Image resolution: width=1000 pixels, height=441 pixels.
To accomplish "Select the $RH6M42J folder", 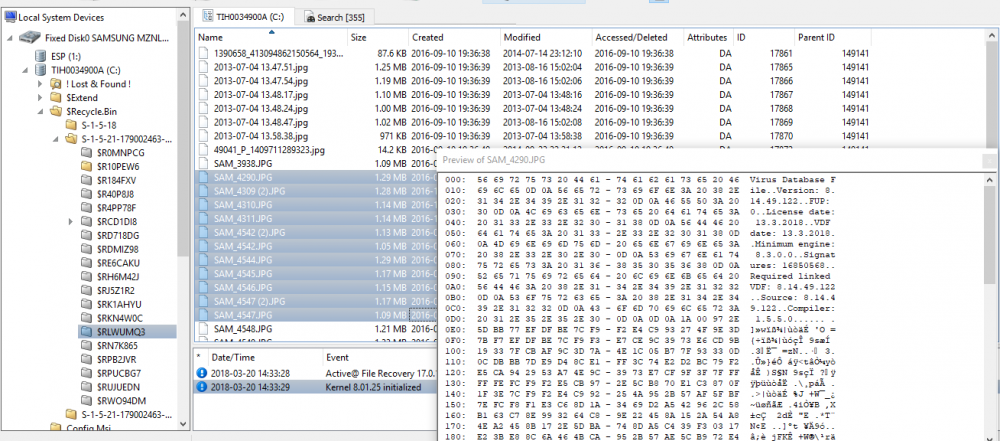I will pos(118,277).
